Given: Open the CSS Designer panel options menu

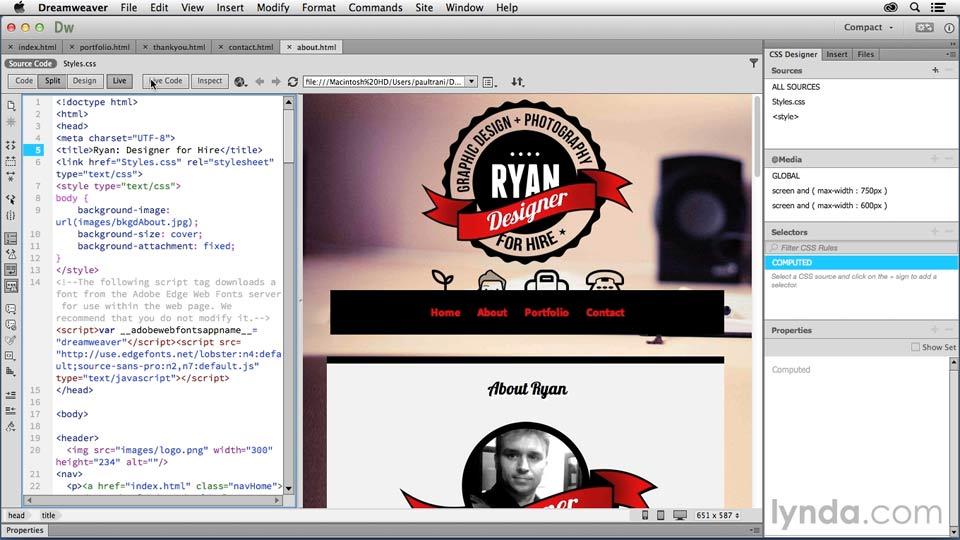Looking at the screenshot, I should (950, 54).
